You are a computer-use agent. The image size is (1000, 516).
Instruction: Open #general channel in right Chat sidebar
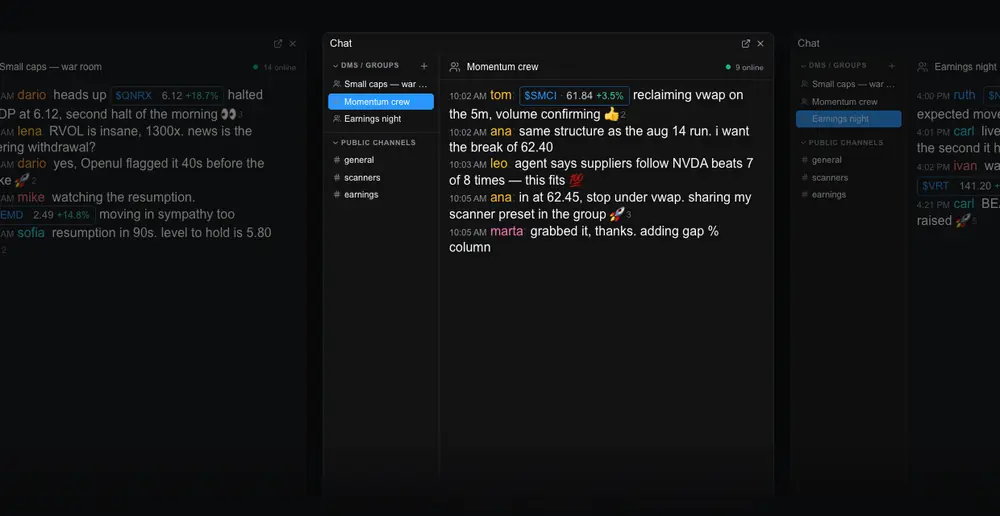(849, 160)
